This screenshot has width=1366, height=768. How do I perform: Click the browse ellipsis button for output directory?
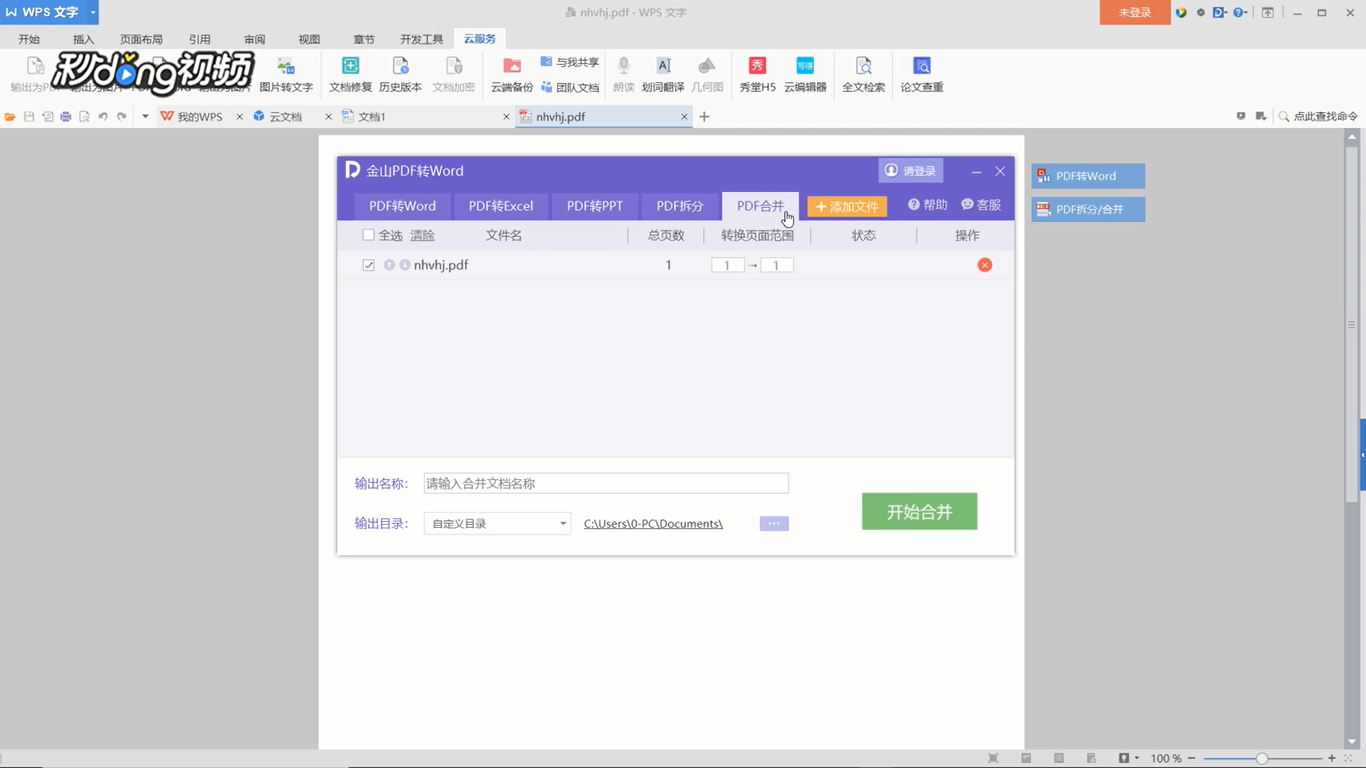click(x=774, y=523)
